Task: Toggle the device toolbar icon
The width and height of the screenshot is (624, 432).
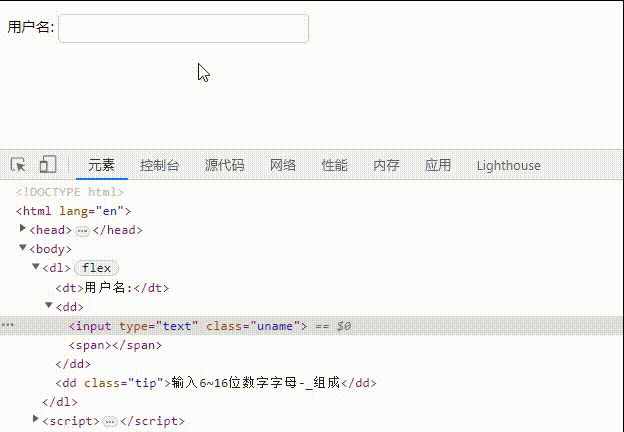Action: (48, 164)
